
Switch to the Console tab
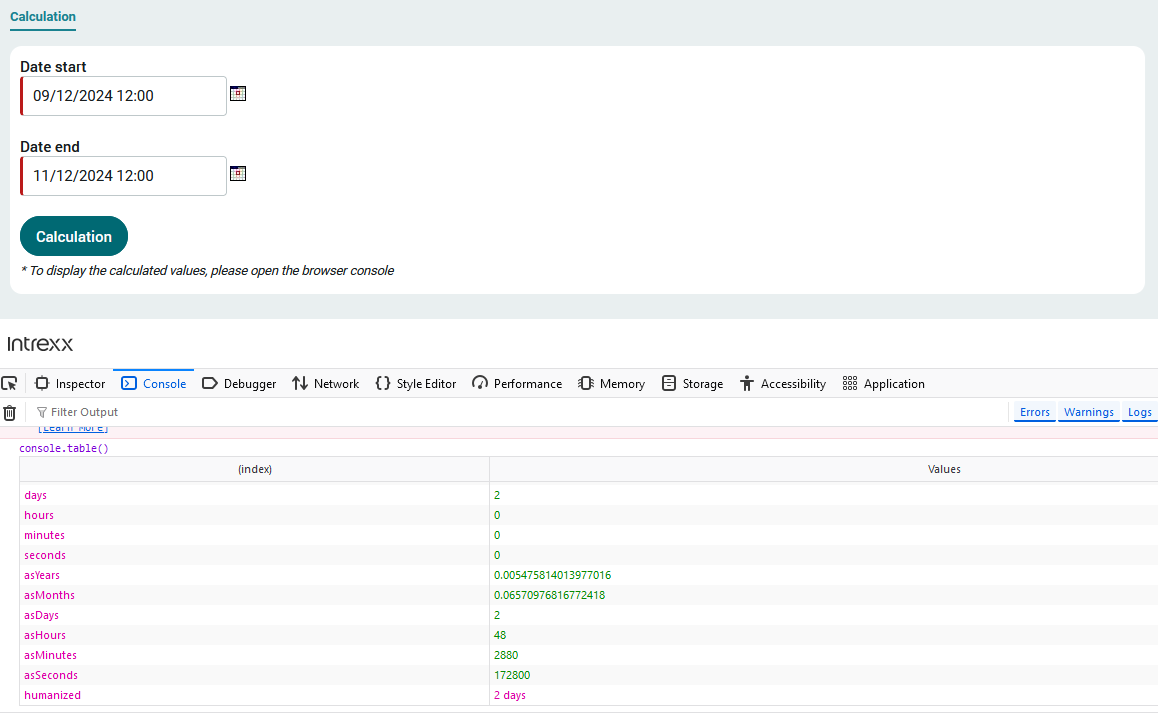154,383
